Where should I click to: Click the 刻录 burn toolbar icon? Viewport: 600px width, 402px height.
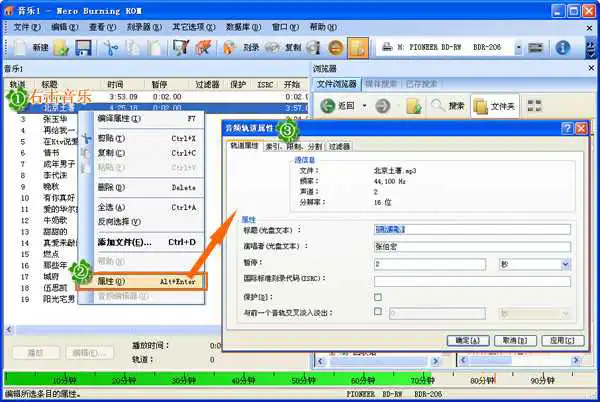pos(230,47)
